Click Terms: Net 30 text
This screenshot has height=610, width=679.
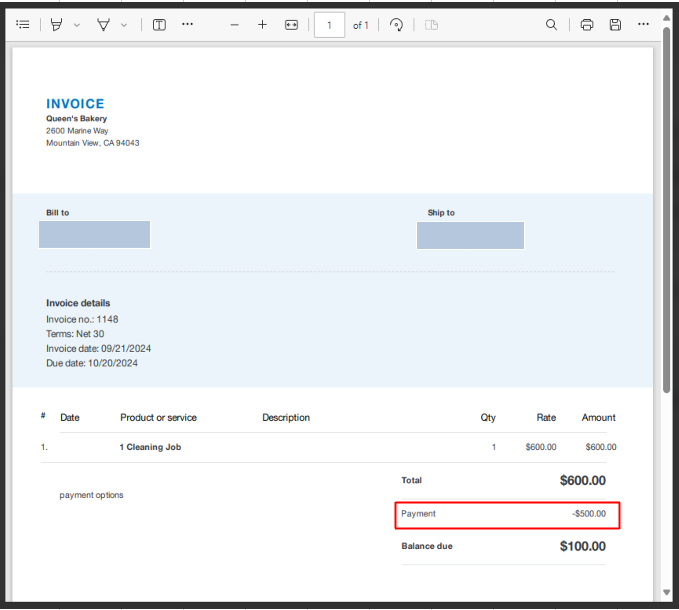(x=75, y=334)
